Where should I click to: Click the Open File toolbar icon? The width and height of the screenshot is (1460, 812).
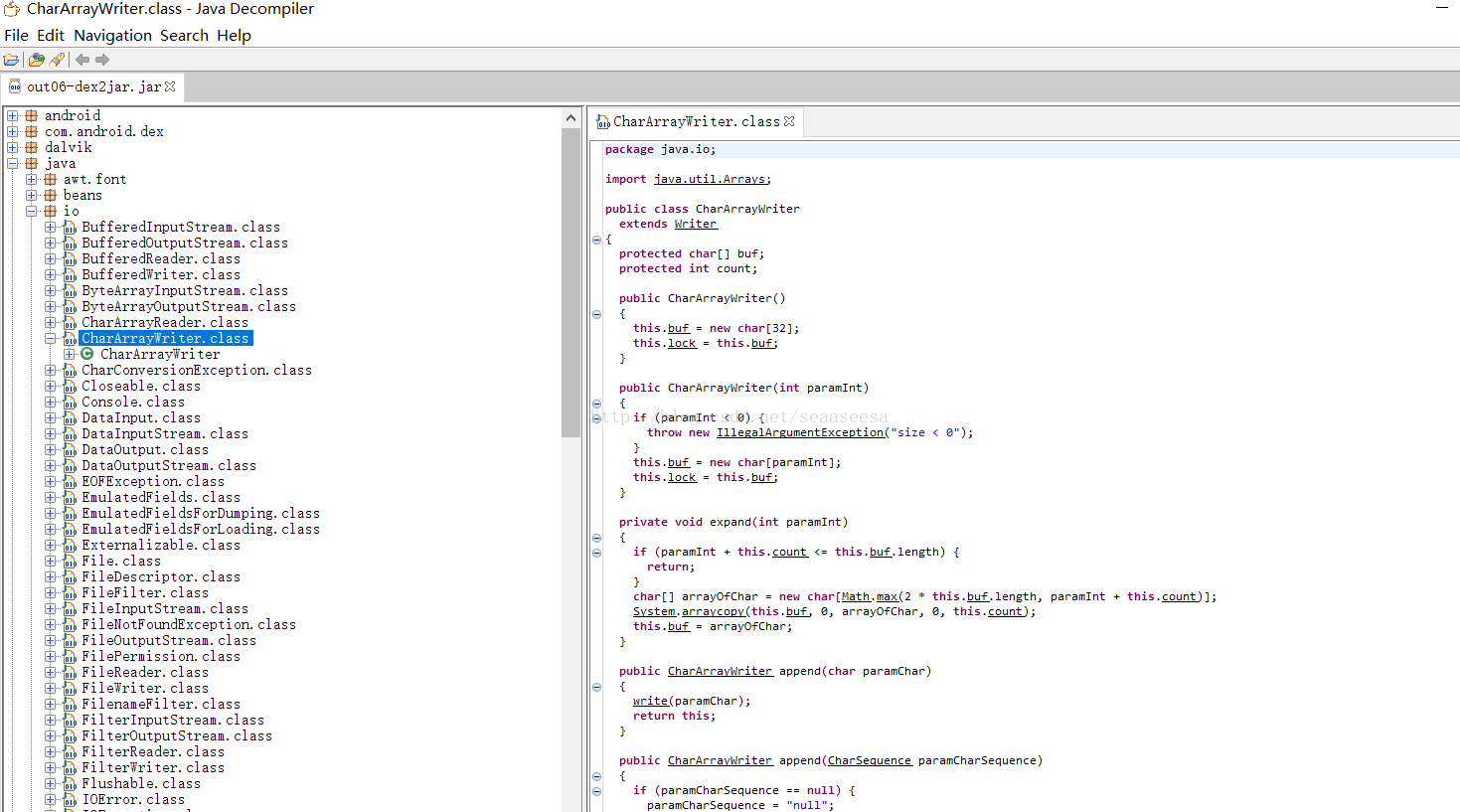tap(11, 60)
